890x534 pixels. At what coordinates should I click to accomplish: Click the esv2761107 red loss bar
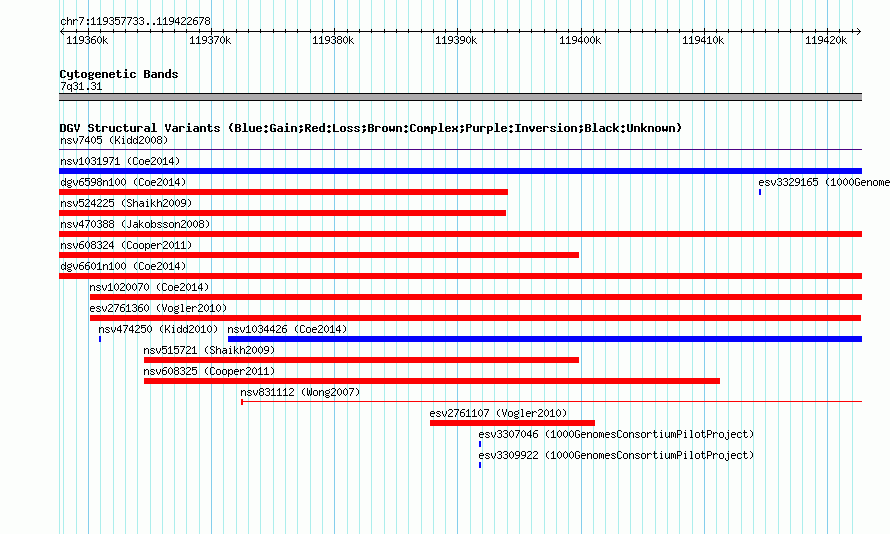513,423
